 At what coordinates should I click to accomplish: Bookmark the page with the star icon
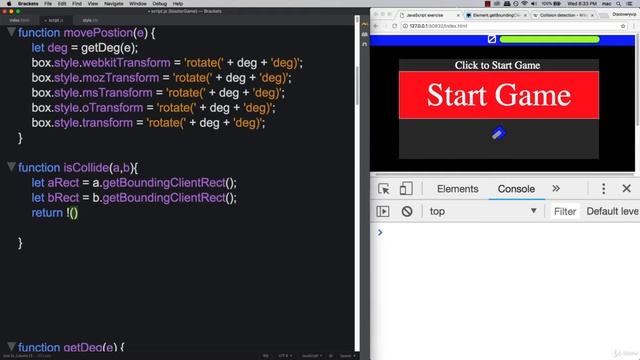pos(623,26)
